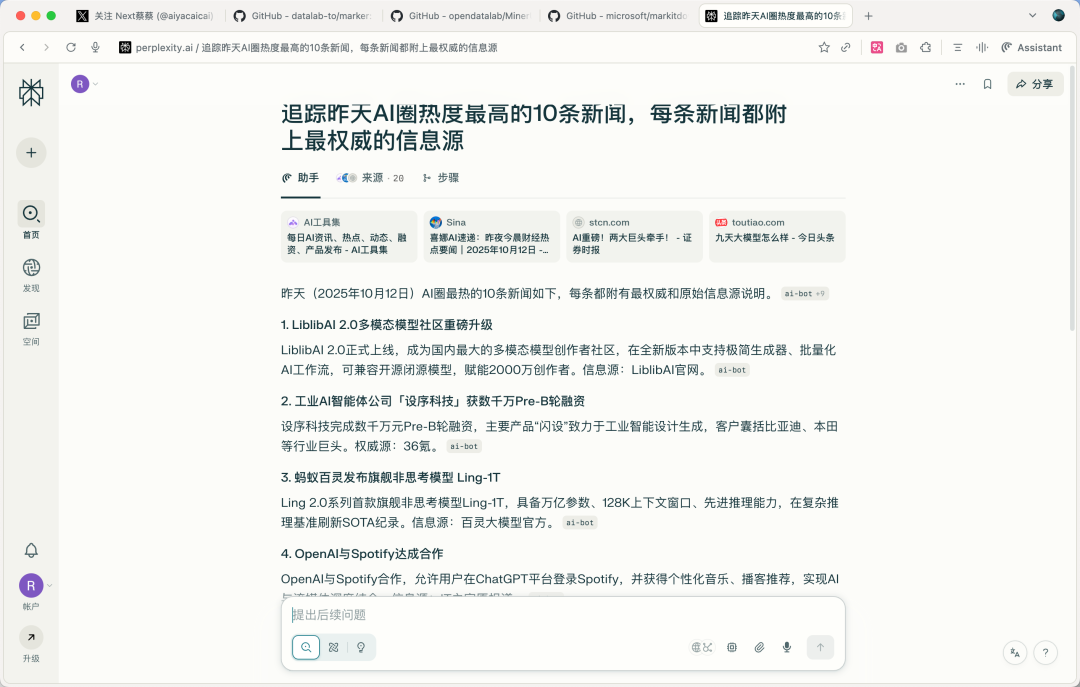This screenshot has width=1080, height=687.
Task: Click the Perplexity logo at sidebar top
Action: click(31, 92)
